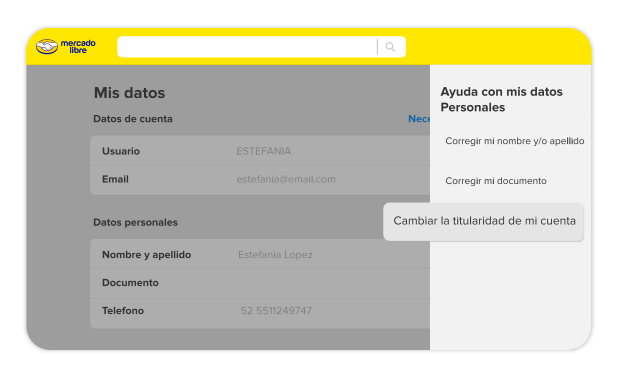This screenshot has height=378, width=618.
Task: Click the phone number 52 5511249747
Action: (x=276, y=311)
